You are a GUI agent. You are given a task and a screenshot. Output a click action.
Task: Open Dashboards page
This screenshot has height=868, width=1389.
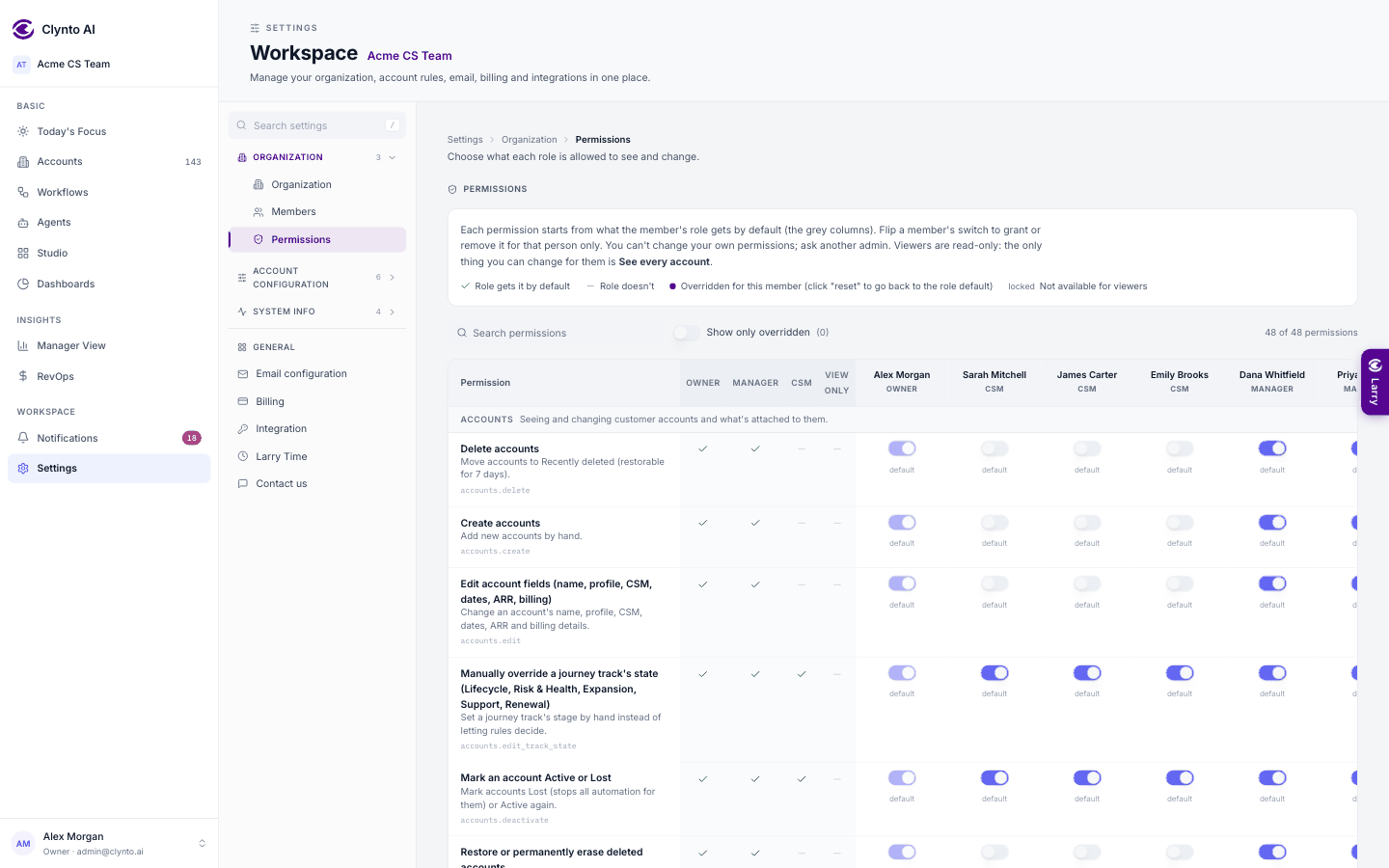pyautogui.click(x=109, y=284)
